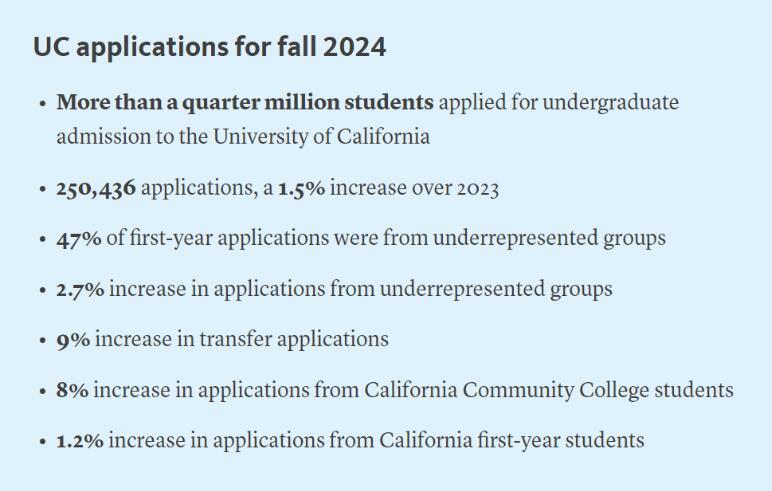The width and height of the screenshot is (772, 491).
Task: Click the 8% community college figure
Action: coord(73,391)
